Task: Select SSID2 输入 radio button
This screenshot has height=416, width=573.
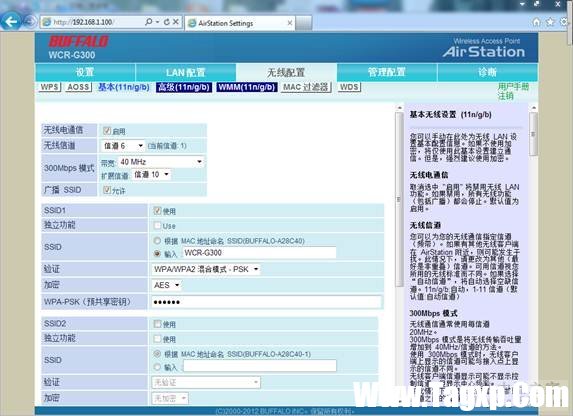Action: [157, 367]
